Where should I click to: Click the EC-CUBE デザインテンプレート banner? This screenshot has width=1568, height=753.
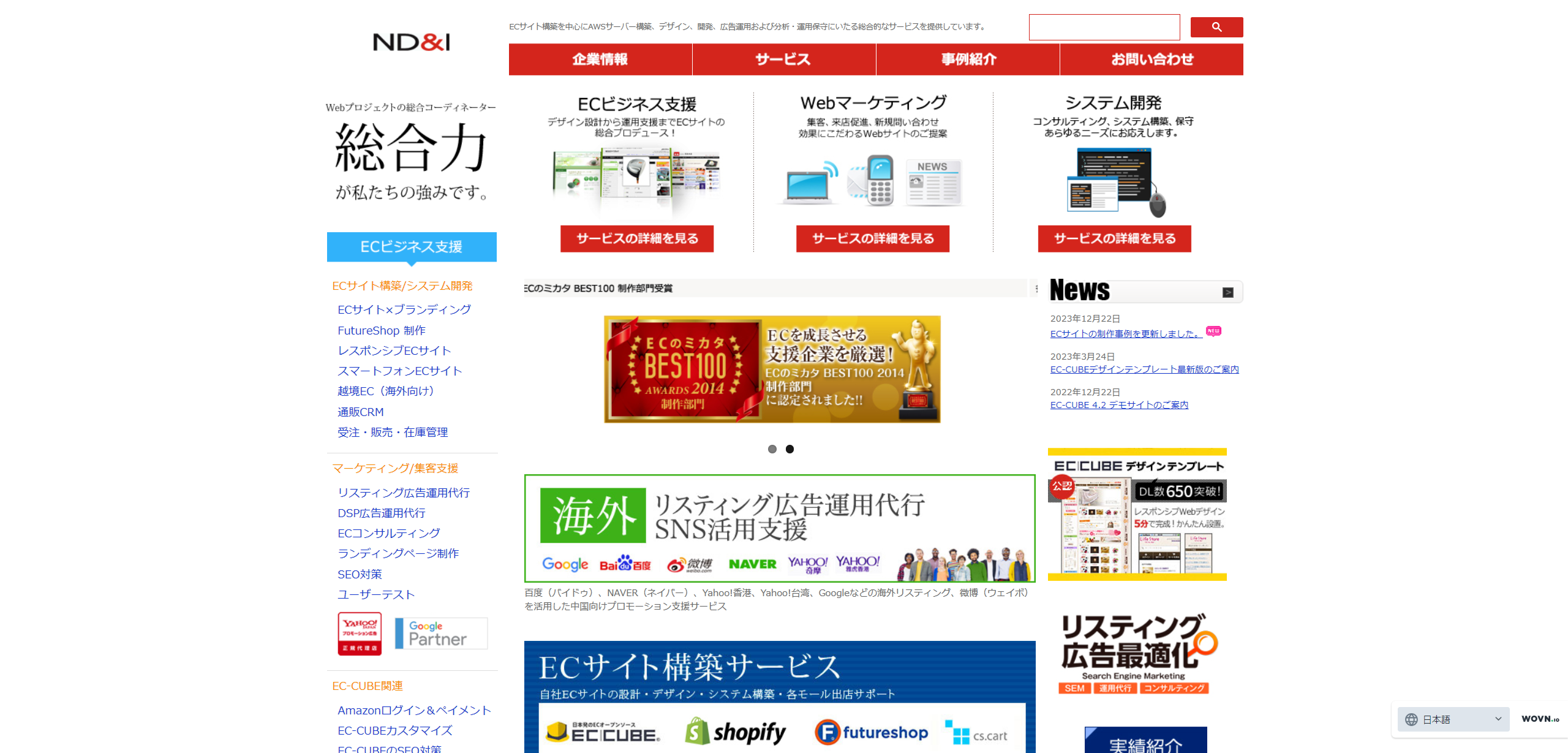coord(1137,515)
